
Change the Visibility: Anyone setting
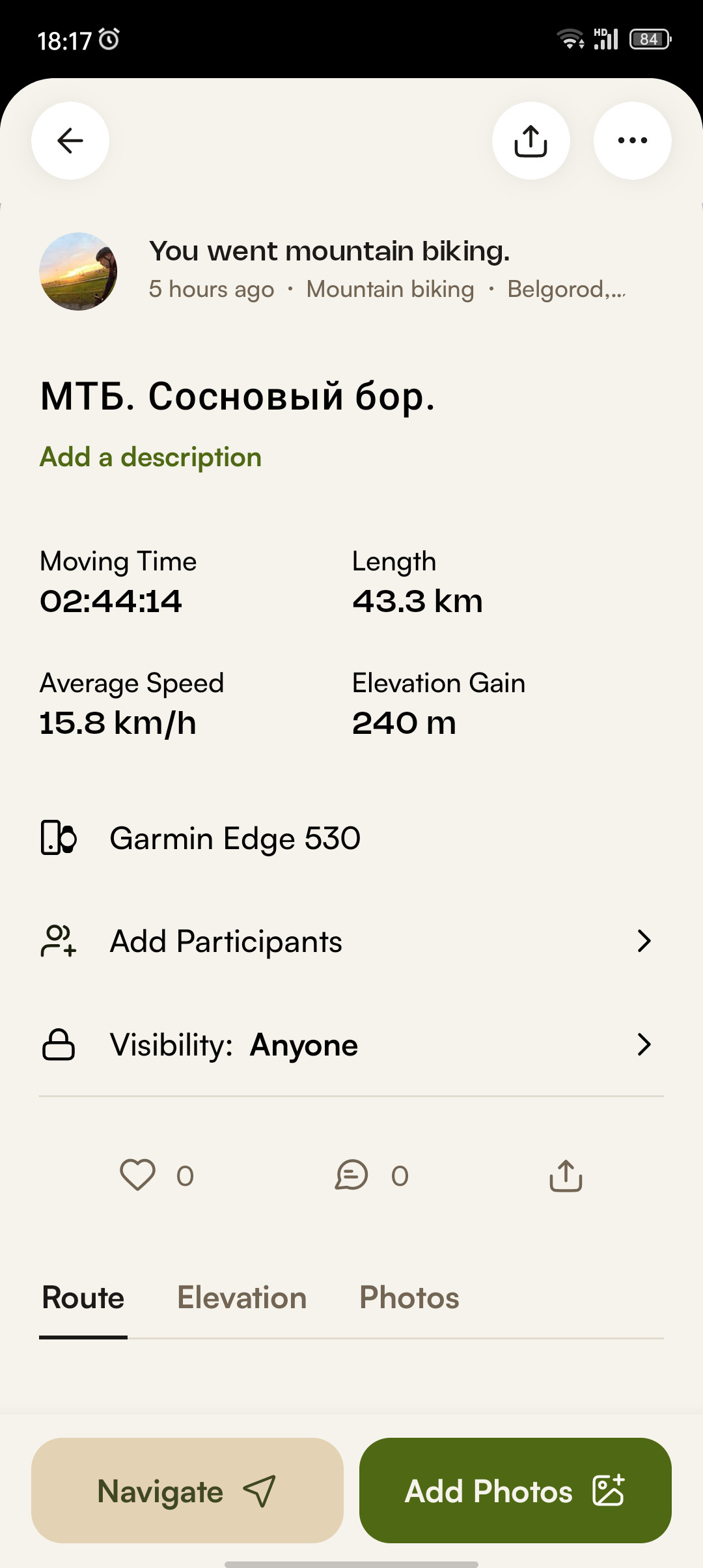(351, 1044)
